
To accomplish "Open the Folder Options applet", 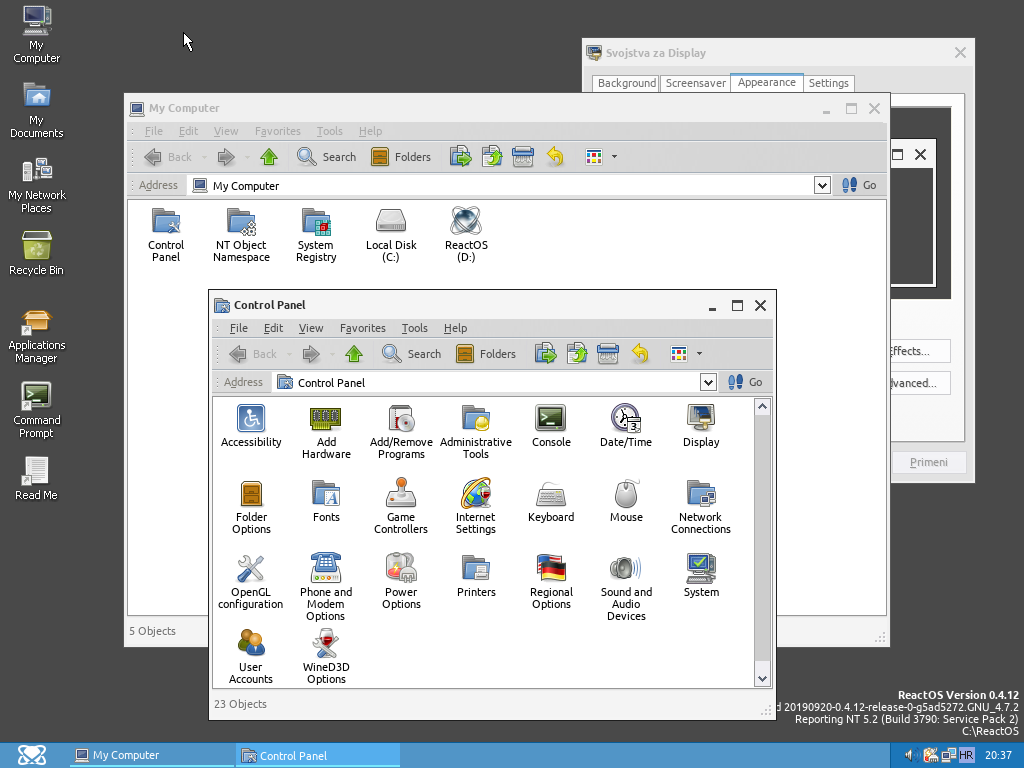I will [x=251, y=507].
